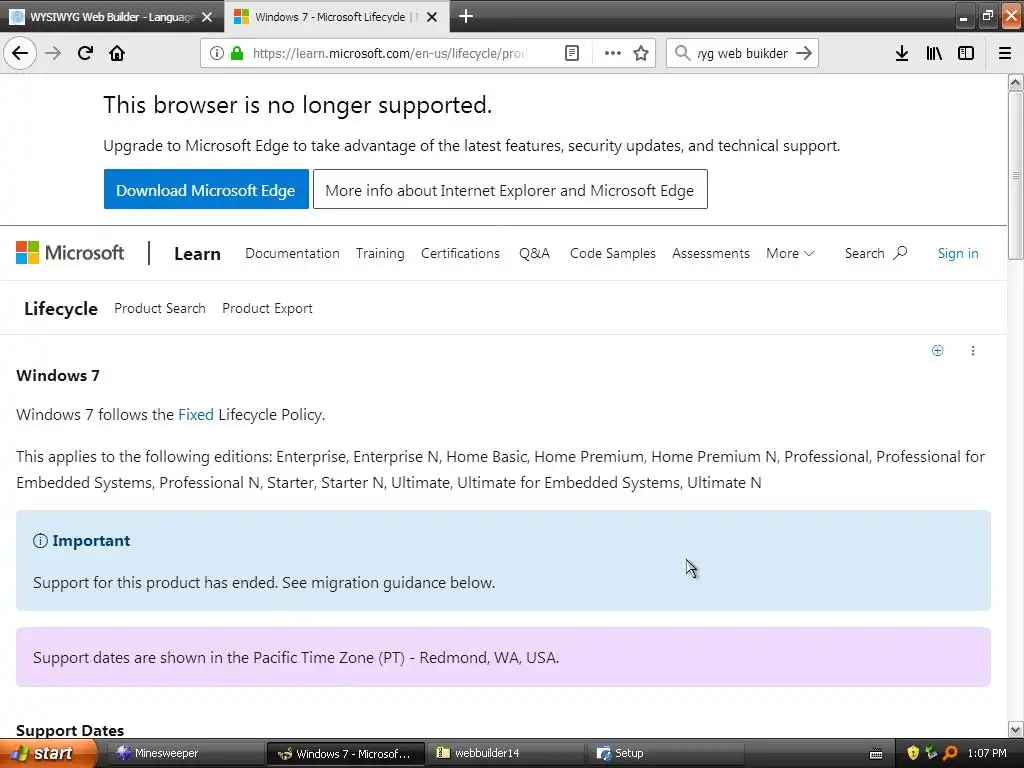Show site information icon in address bar

pyautogui.click(x=217, y=53)
